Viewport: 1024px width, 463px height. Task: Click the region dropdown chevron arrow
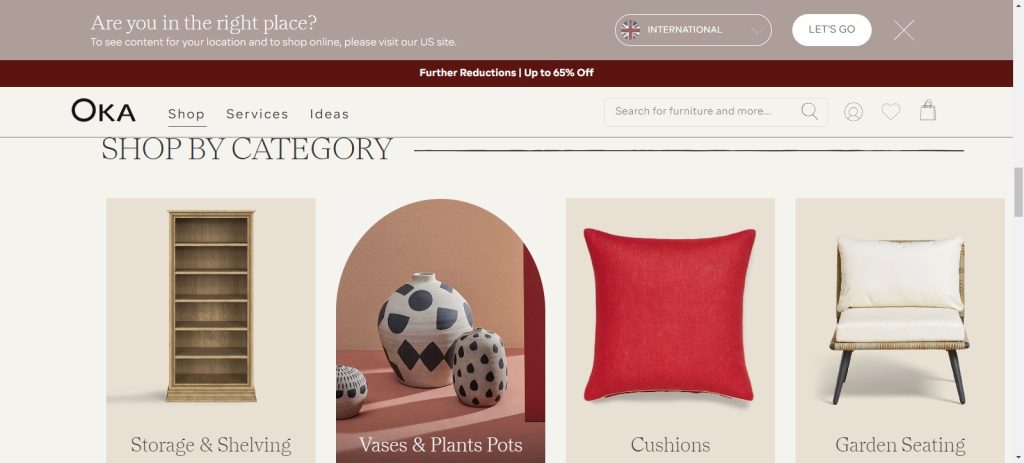click(757, 30)
